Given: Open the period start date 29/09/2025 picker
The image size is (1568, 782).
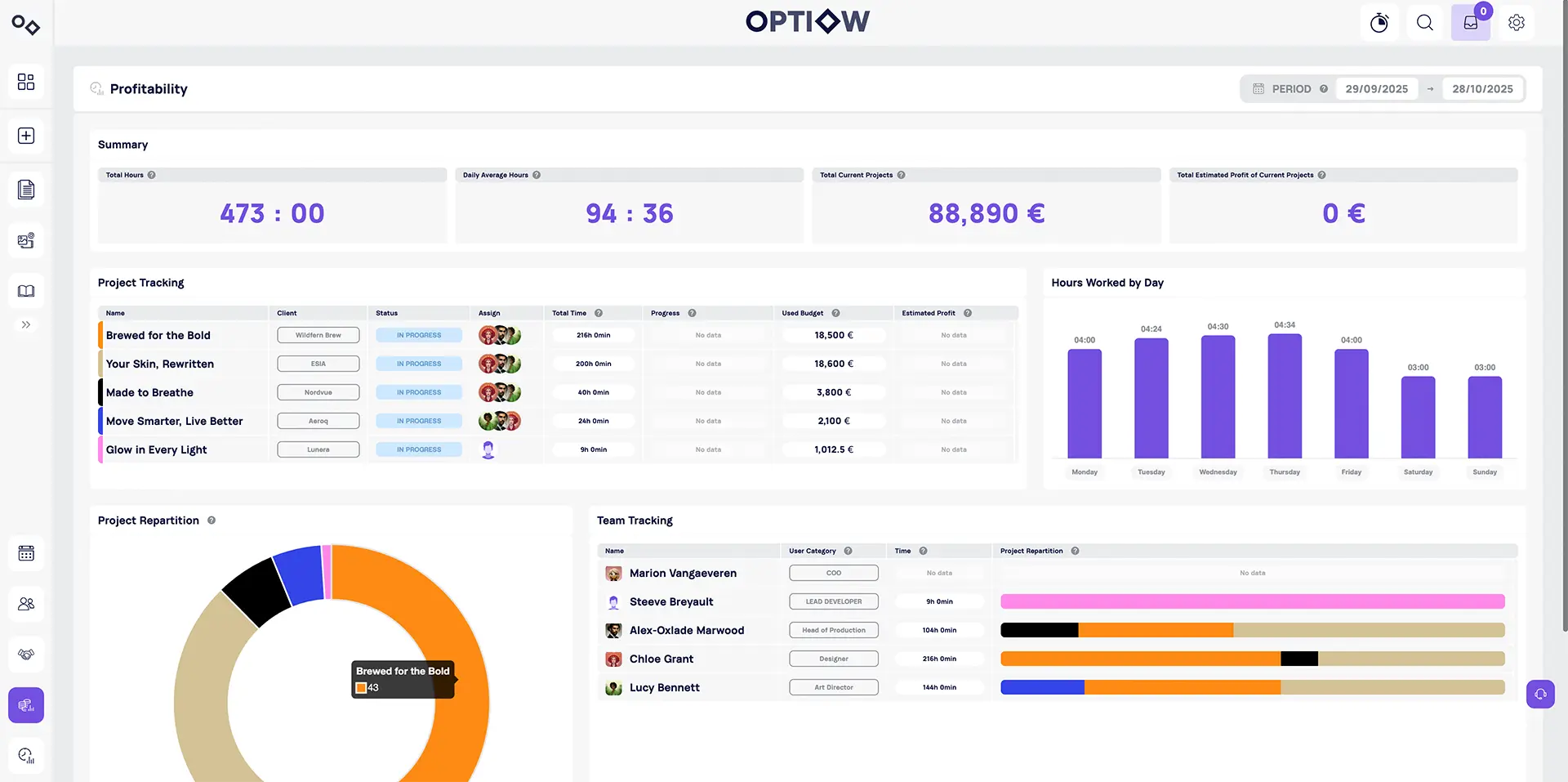Looking at the screenshot, I should pos(1376,89).
